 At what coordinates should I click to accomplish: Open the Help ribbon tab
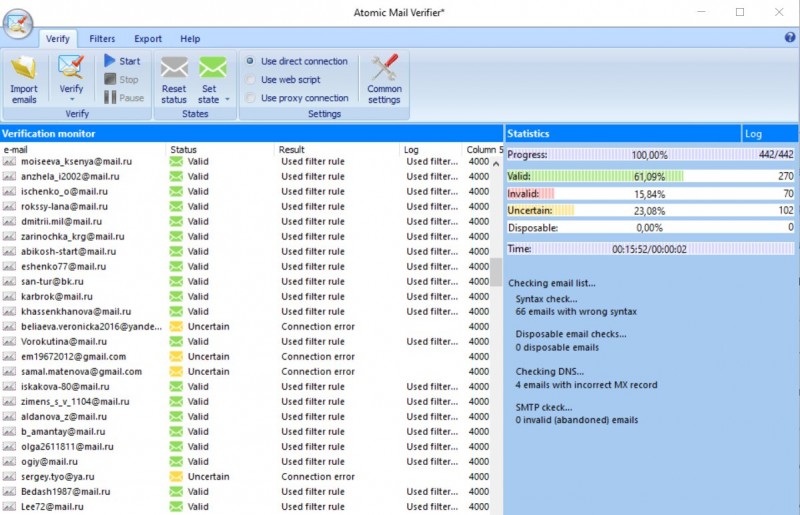tap(190, 39)
